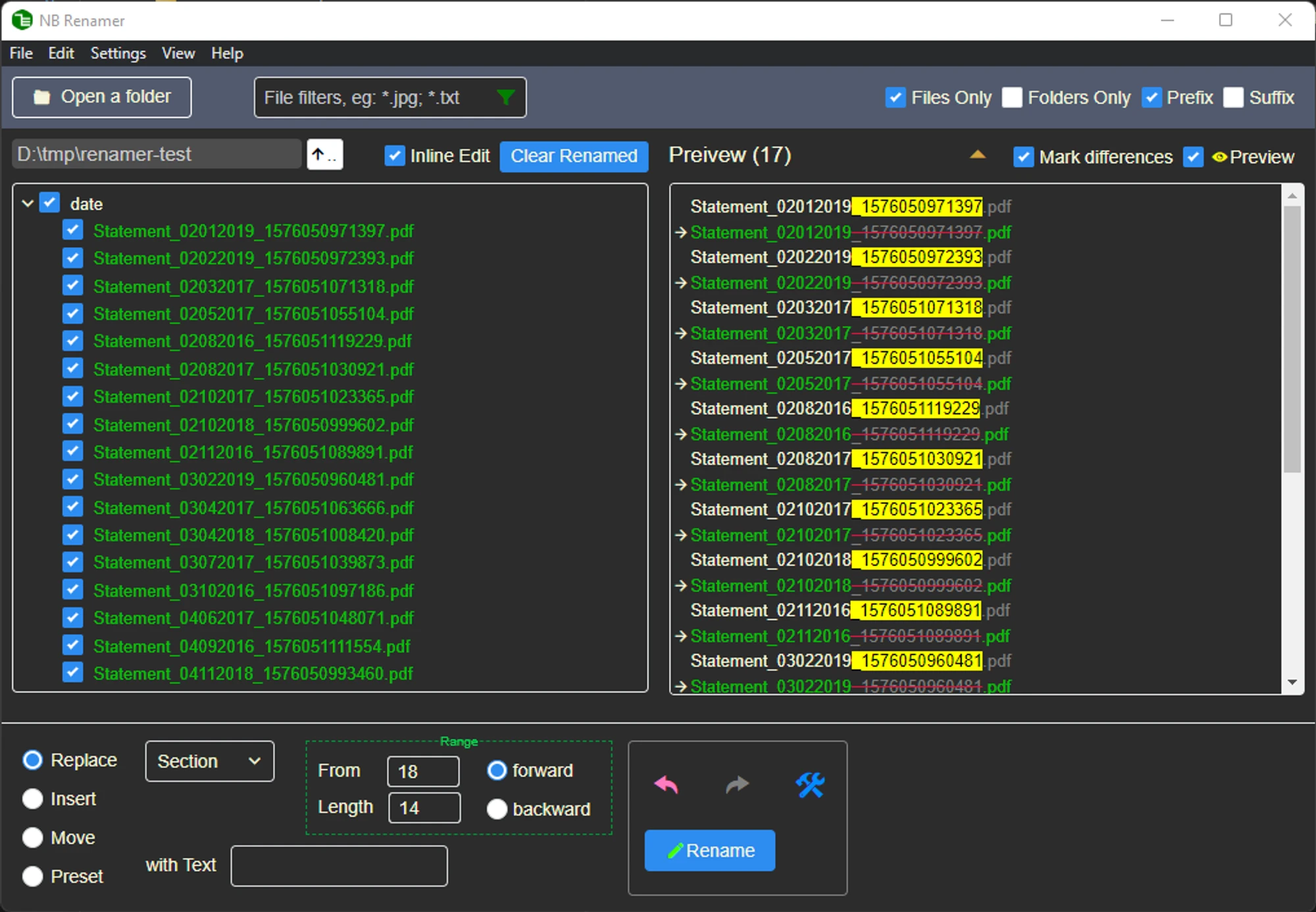Open the Settings menu
The width and height of the screenshot is (1316, 912).
tap(117, 53)
